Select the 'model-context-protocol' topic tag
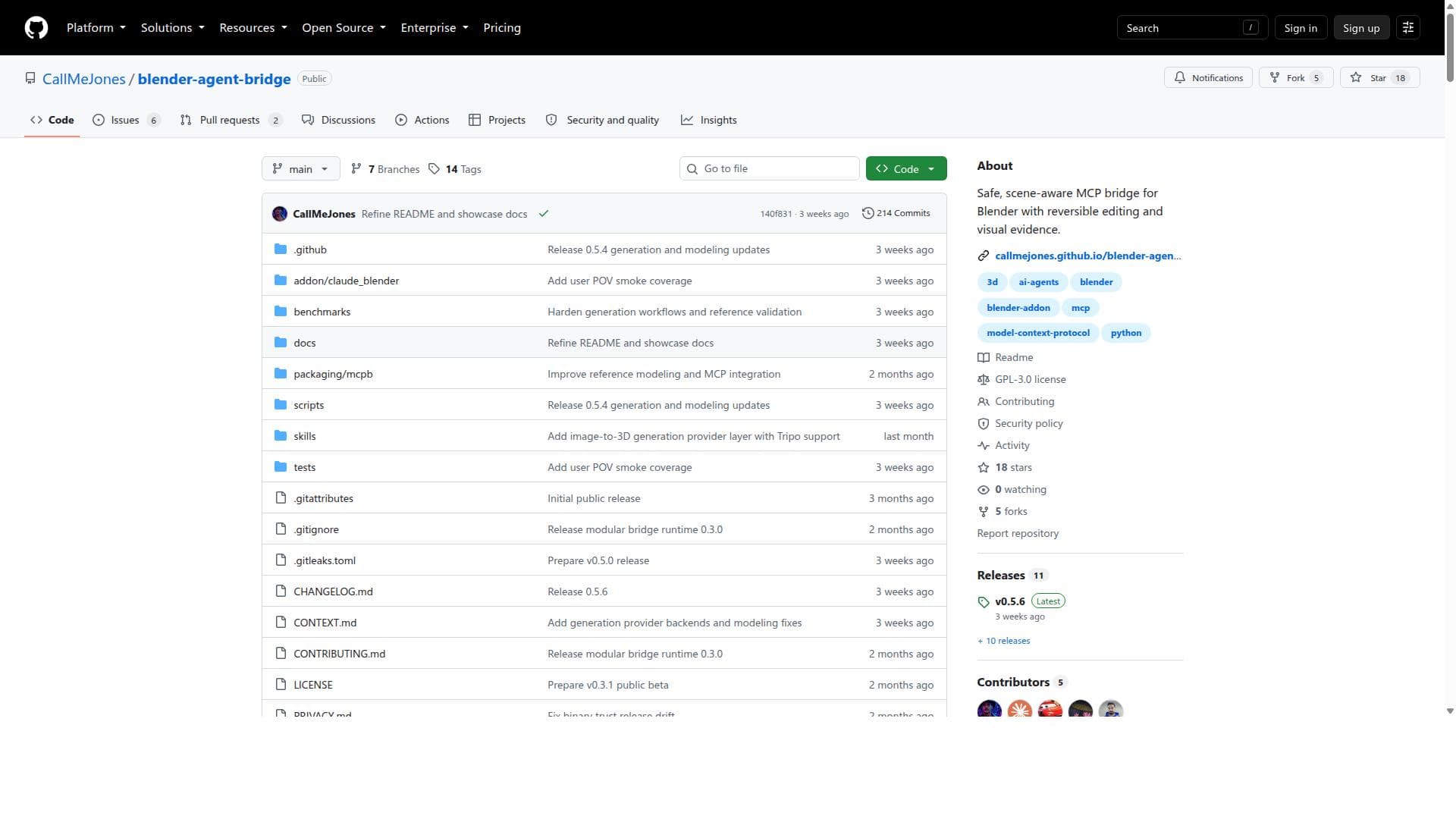Viewport: 1456px width, 819px height. coord(1038,333)
